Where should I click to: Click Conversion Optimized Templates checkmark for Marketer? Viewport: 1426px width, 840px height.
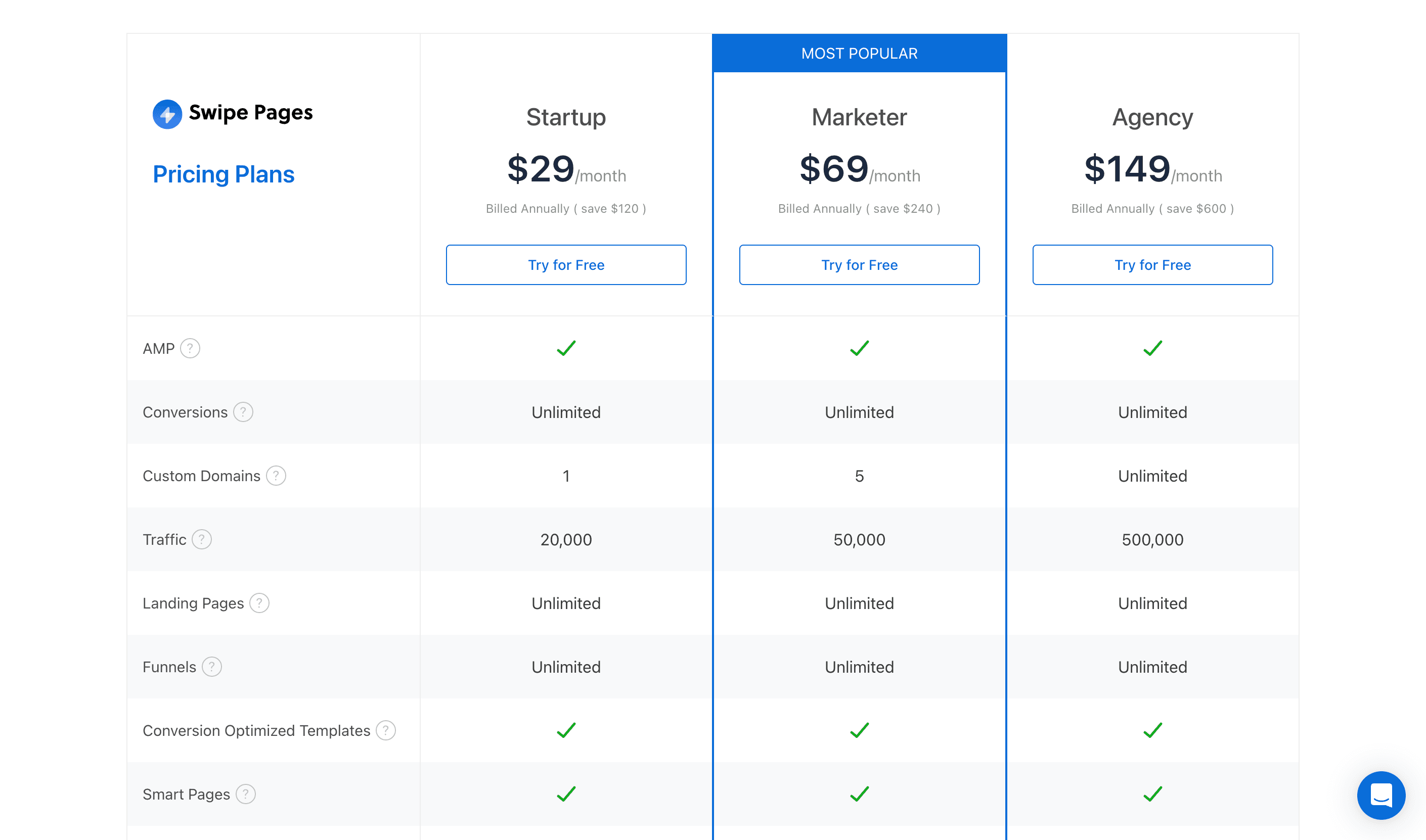pos(859,730)
